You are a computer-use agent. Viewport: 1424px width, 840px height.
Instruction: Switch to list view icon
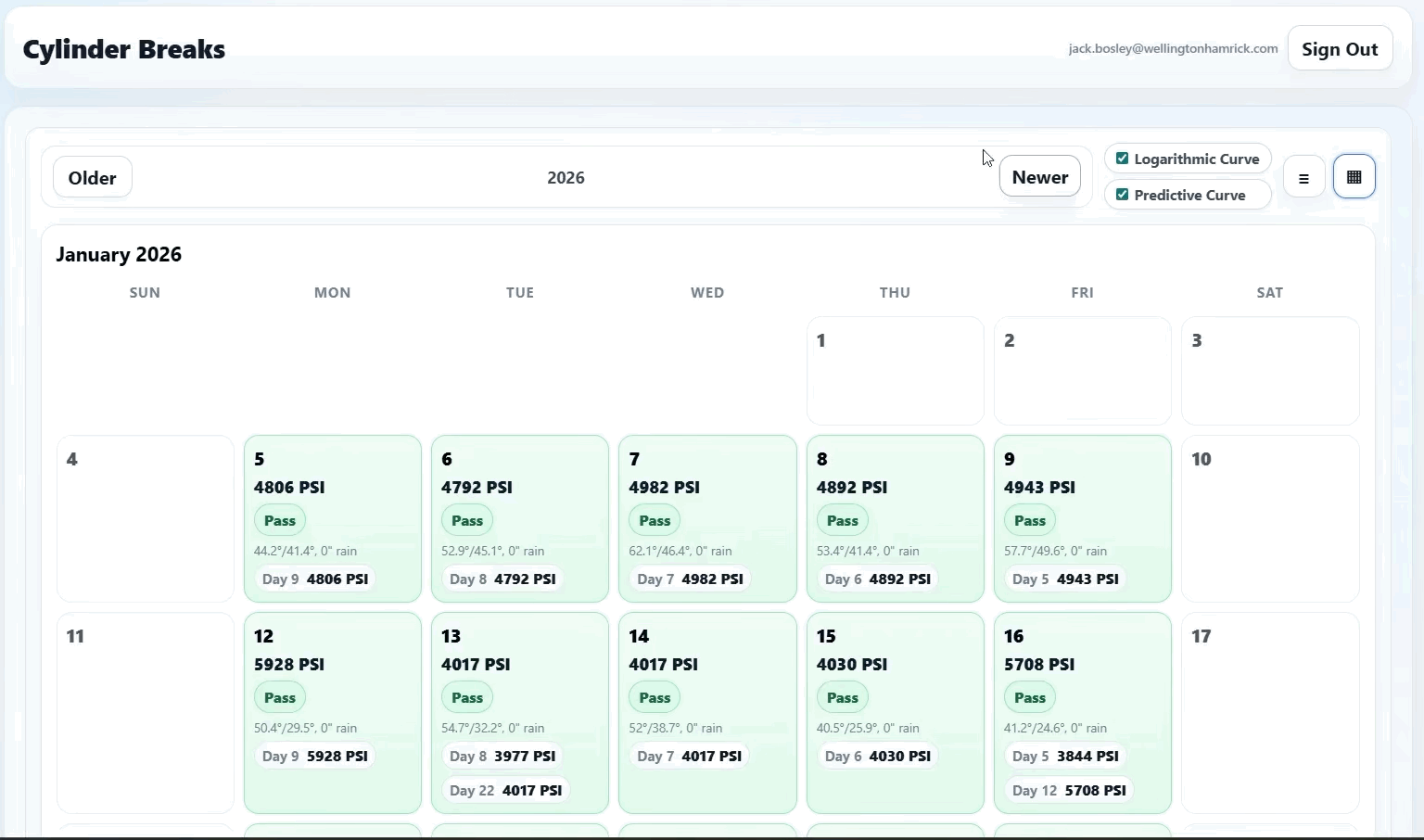(1303, 177)
